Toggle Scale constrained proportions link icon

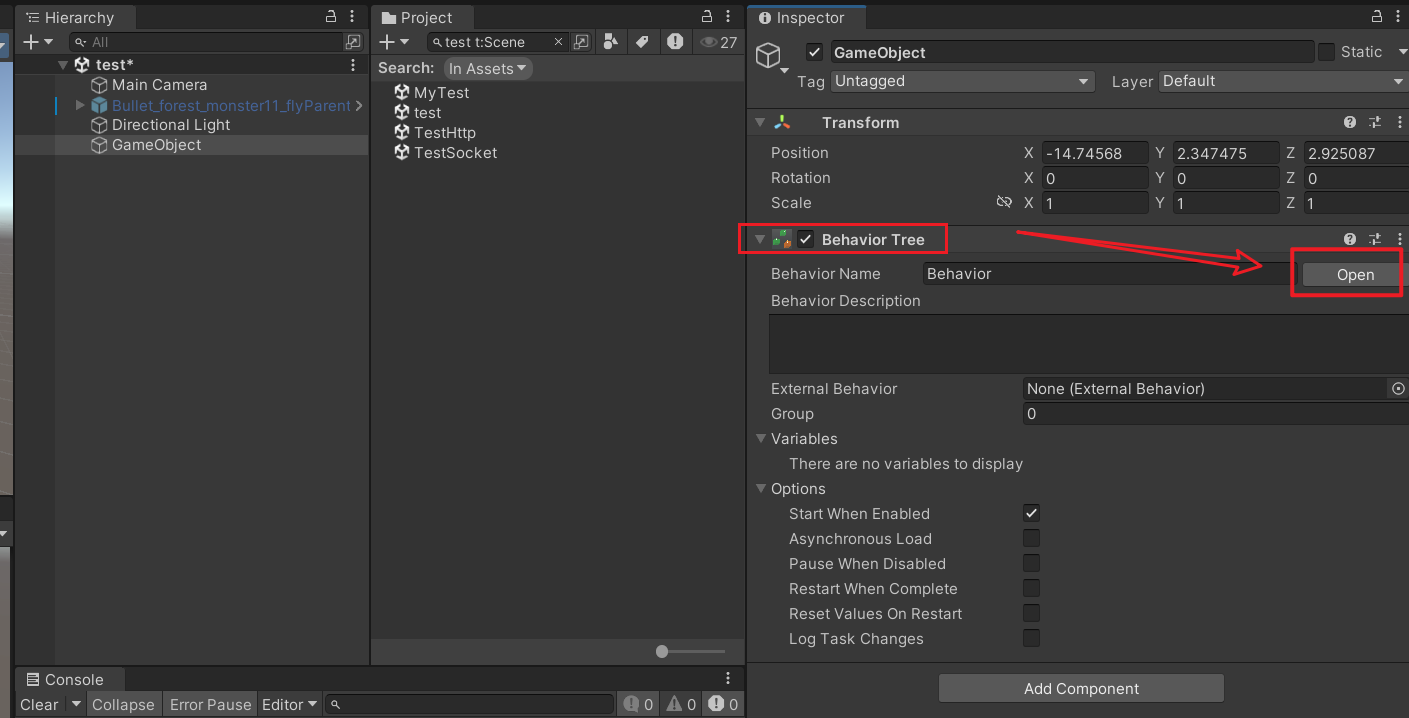(1004, 203)
